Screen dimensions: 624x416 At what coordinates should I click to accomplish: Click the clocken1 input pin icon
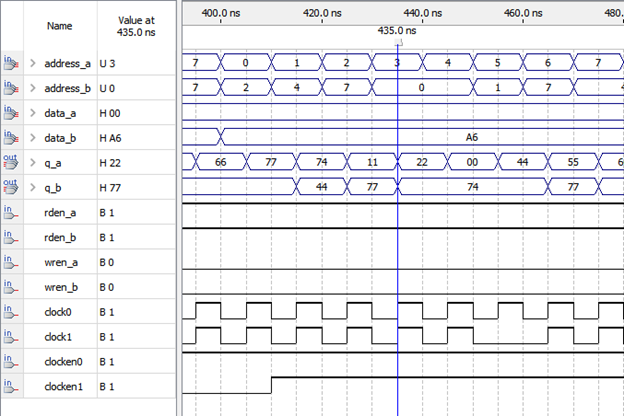point(12,386)
